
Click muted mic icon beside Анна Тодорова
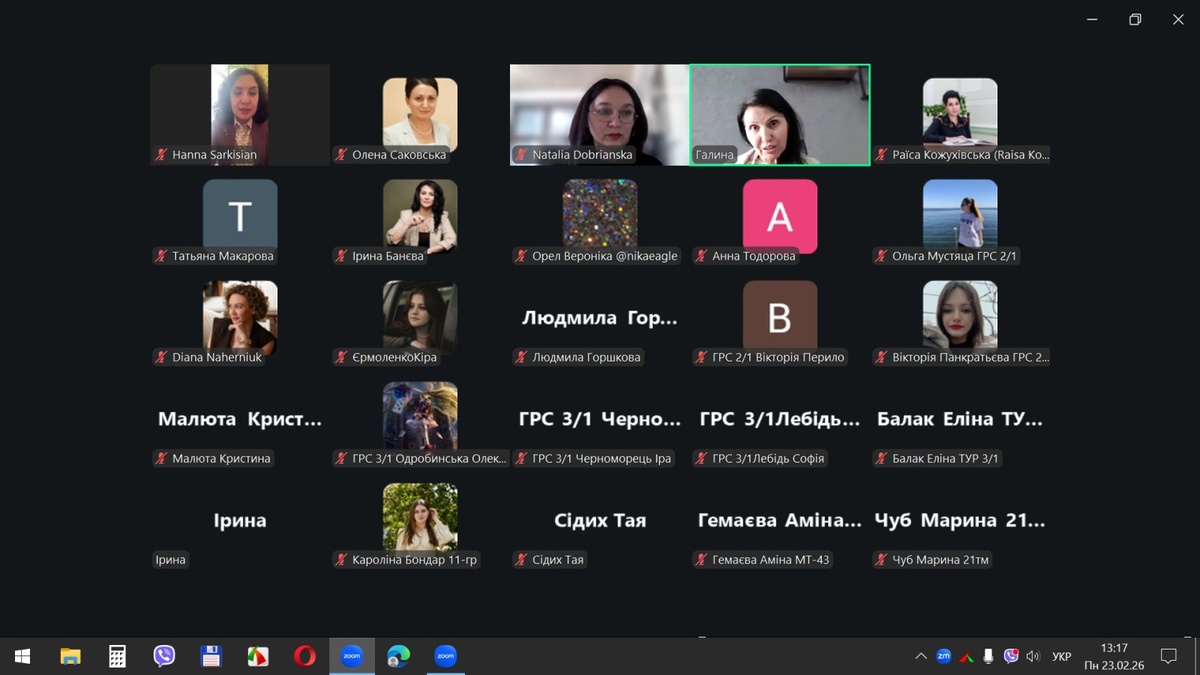tap(701, 256)
